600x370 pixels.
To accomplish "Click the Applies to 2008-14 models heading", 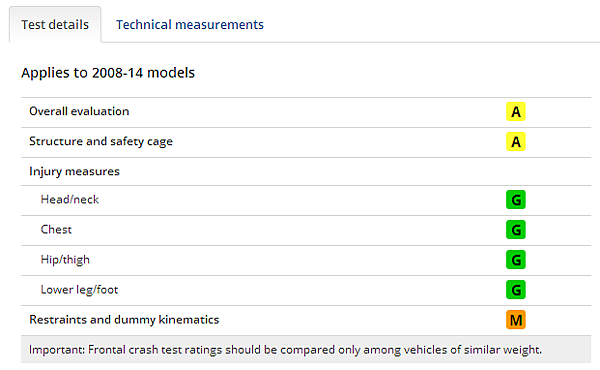I will [108, 73].
